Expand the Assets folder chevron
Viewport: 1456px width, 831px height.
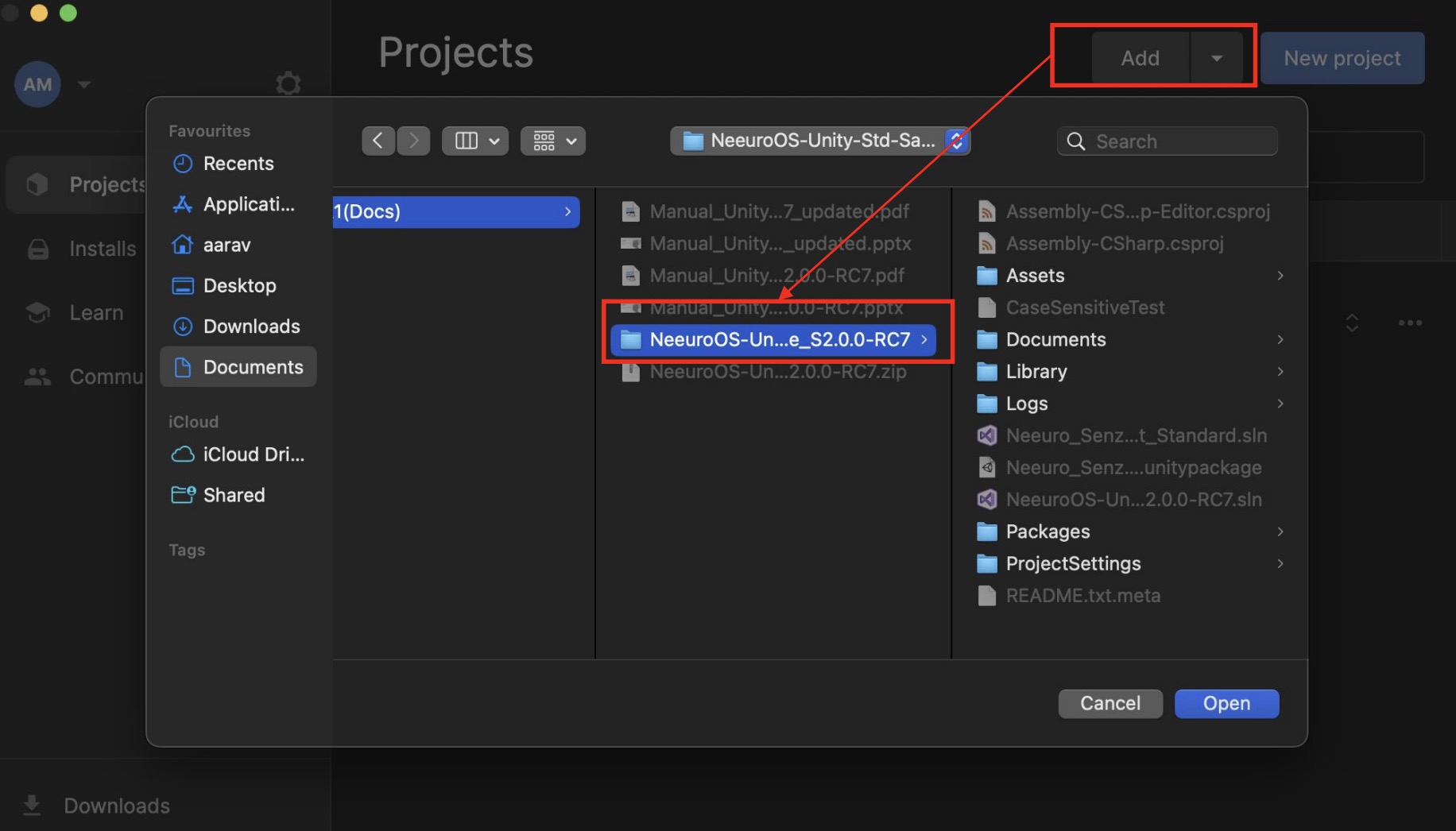(x=1280, y=276)
